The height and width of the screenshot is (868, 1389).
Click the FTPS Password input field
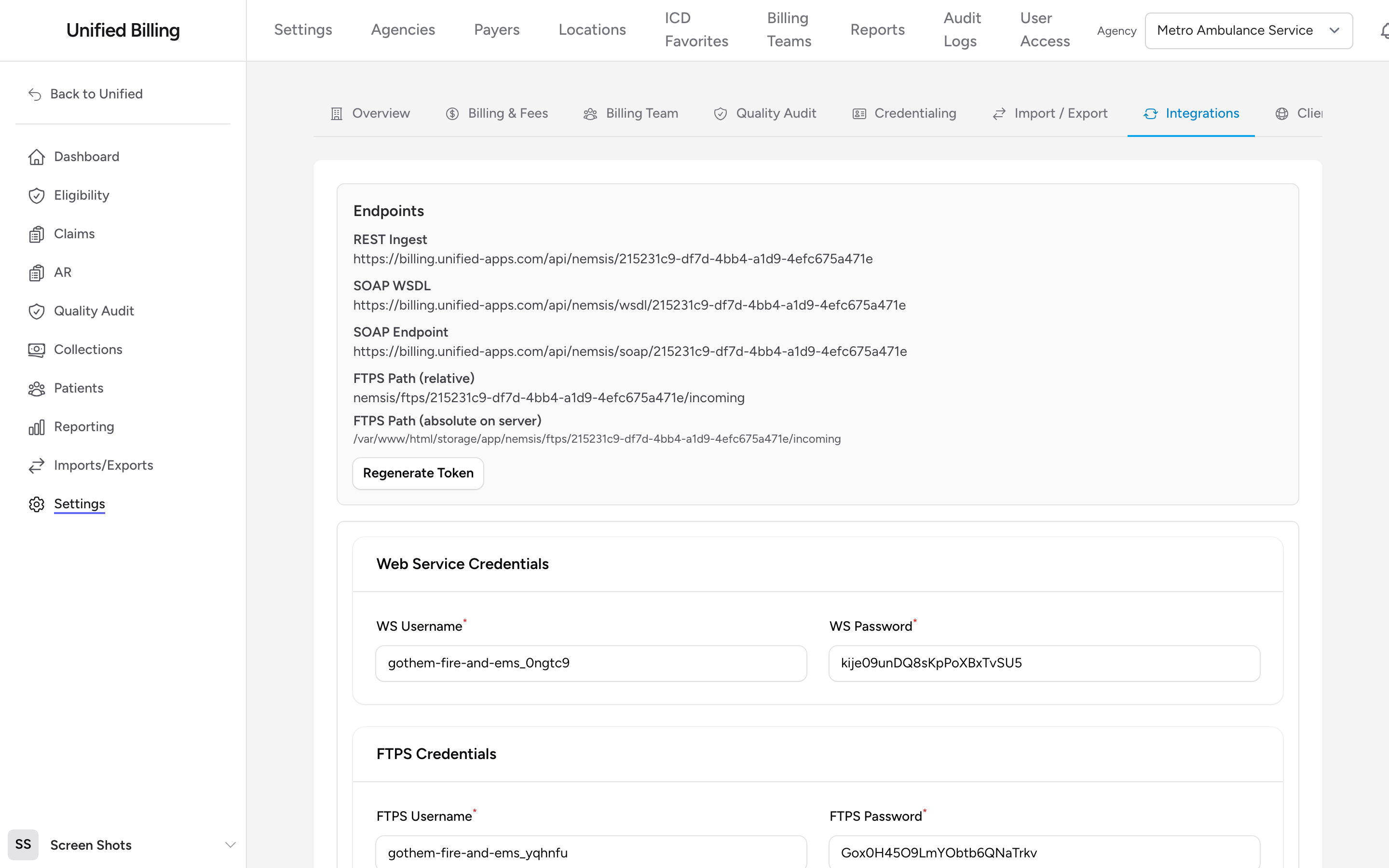(1044, 852)
